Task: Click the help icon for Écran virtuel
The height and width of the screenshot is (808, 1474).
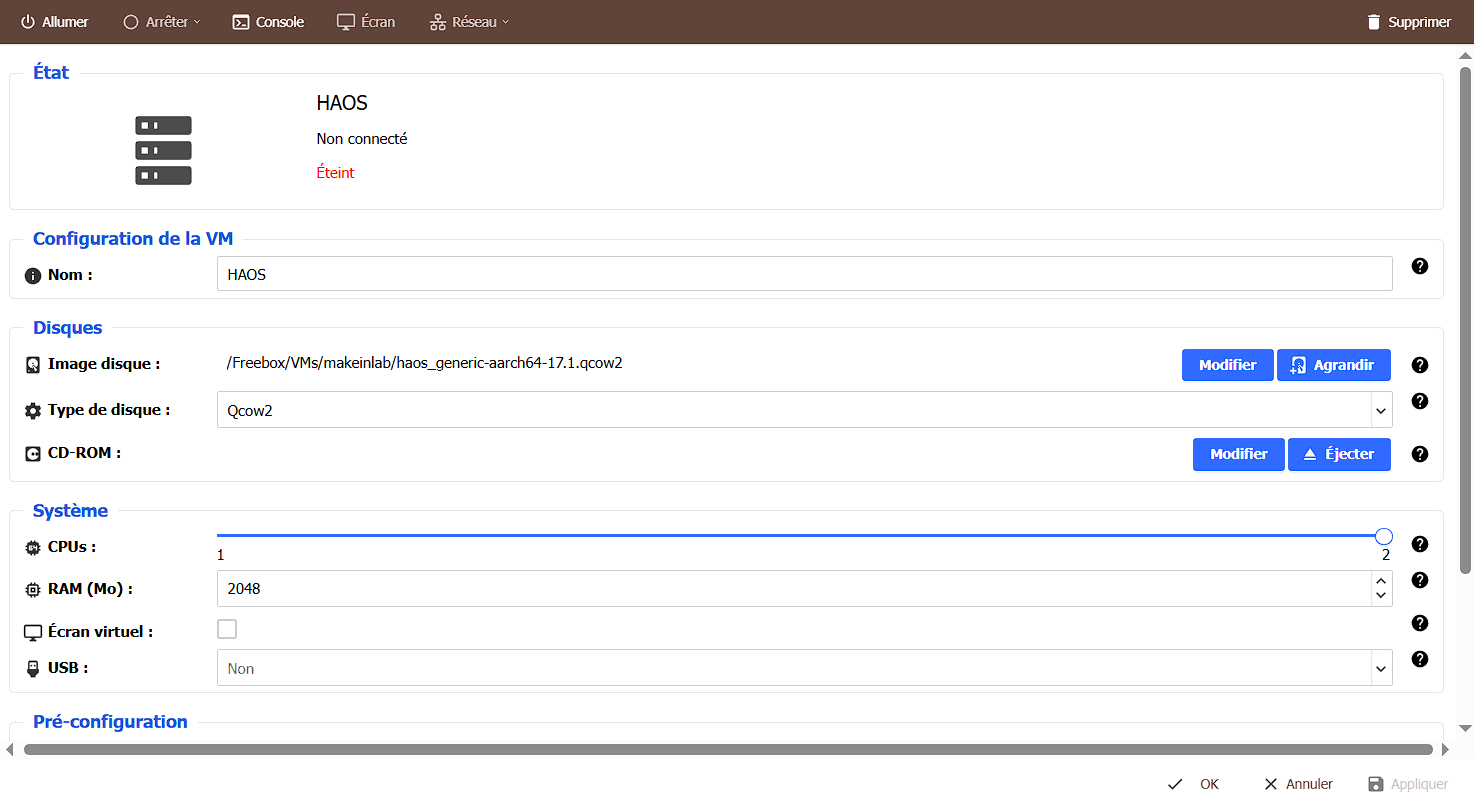Action: [x=1419, y=623]
